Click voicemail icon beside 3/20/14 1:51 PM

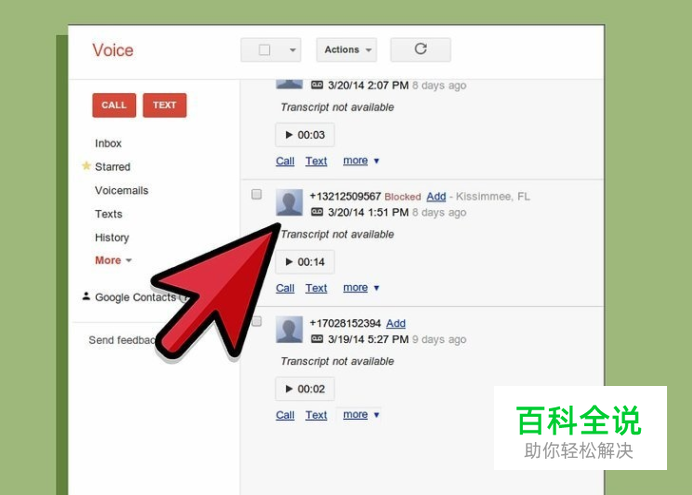pyautogui.click(x=317, y=212)
